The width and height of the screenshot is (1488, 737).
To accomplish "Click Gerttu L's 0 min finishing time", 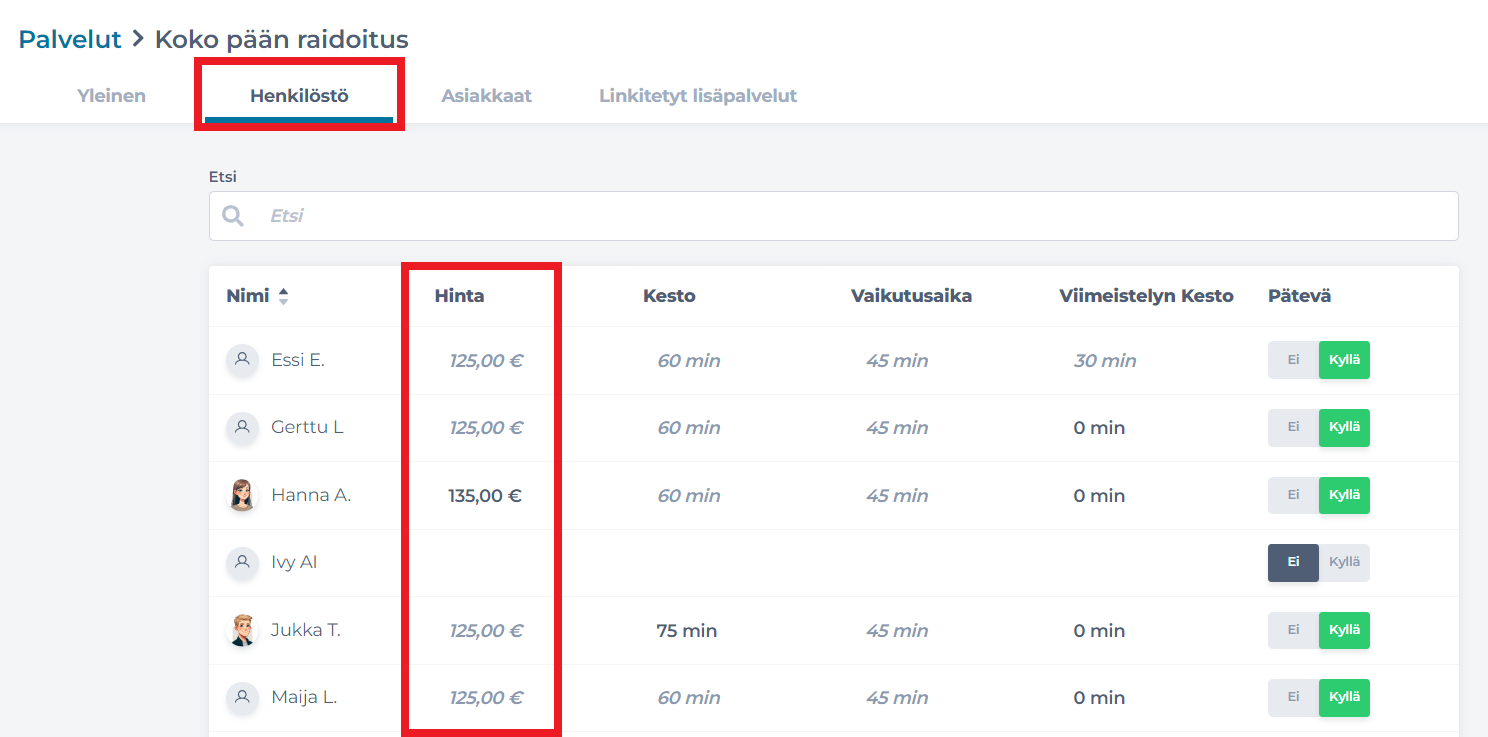I will point(1100,428).
